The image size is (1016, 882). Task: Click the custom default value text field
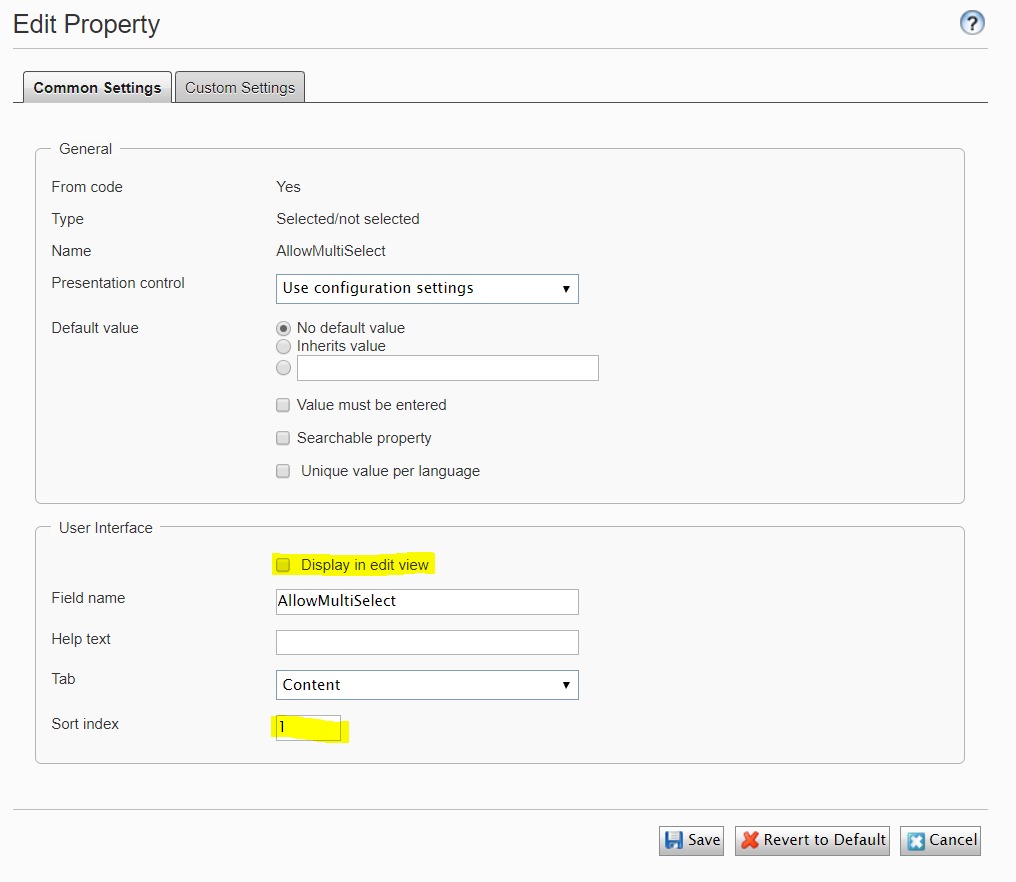click(447, 368)
